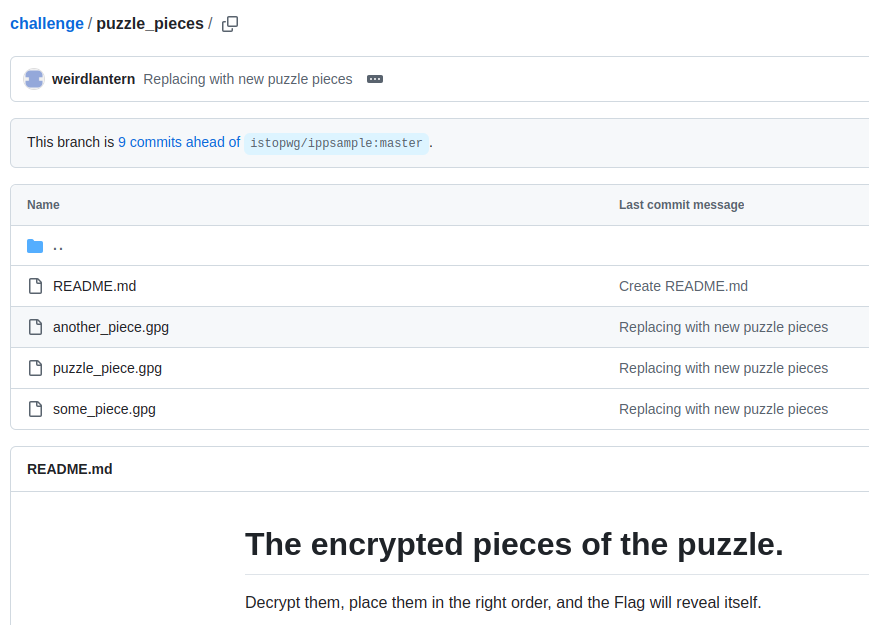Expand the commit message ellipsis
The width and height of the screenshot is (869, 625).
click(375, 78)
